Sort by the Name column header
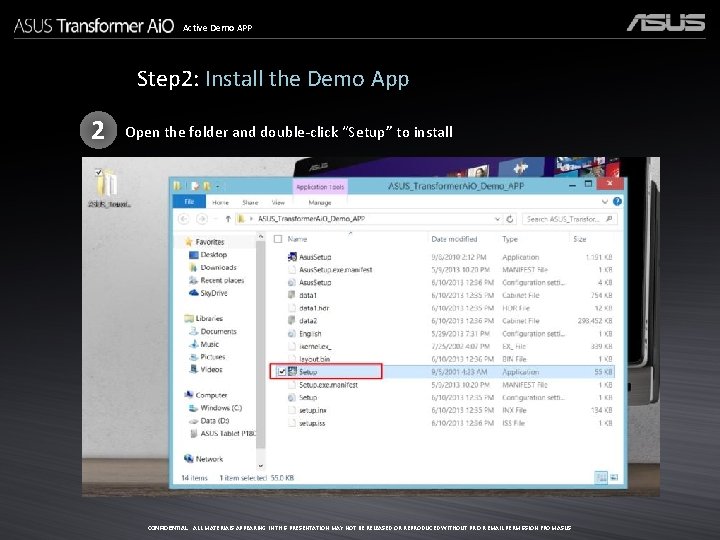 click(297, 239)
